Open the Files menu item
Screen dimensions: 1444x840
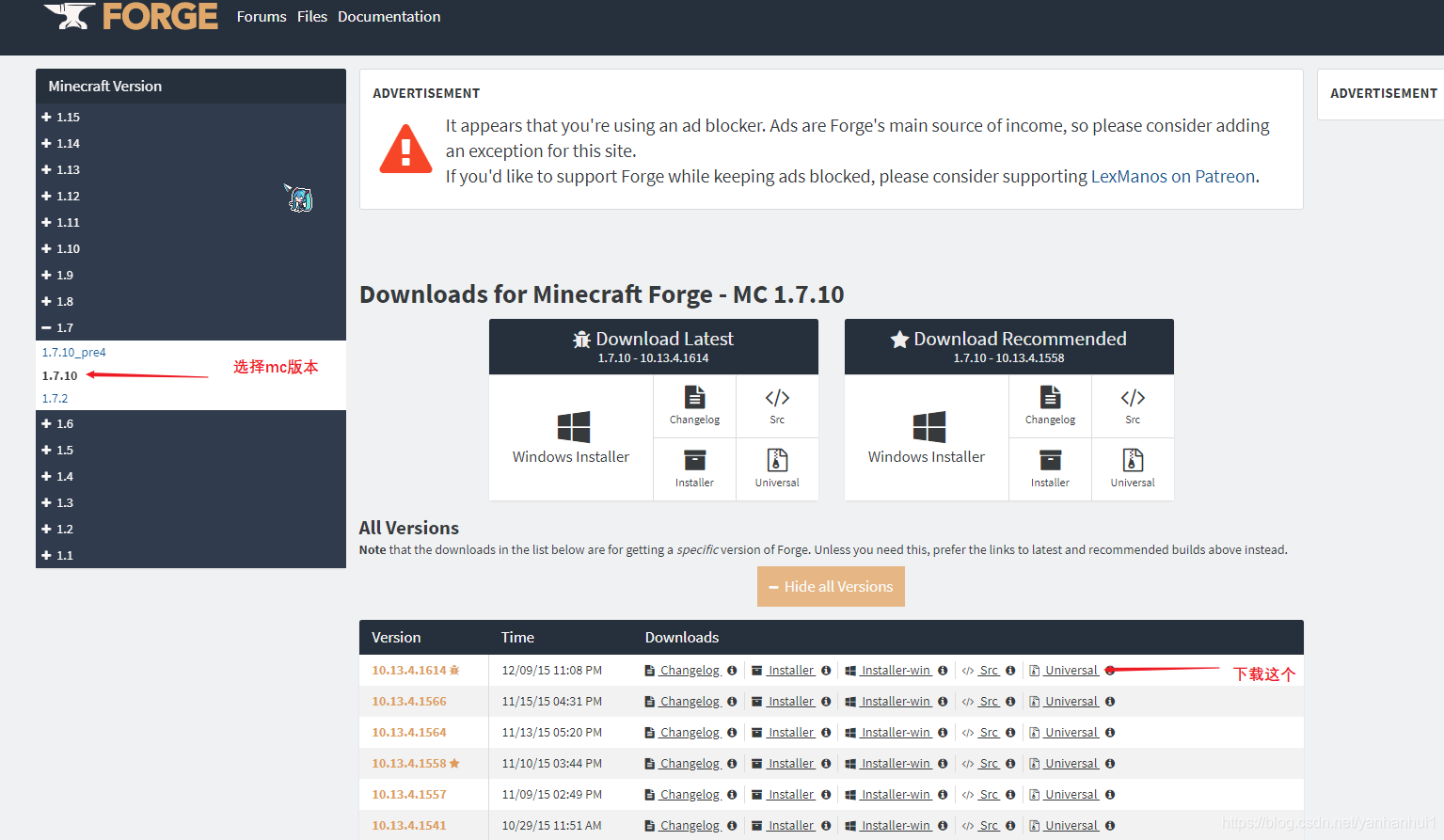coord(312,17)
